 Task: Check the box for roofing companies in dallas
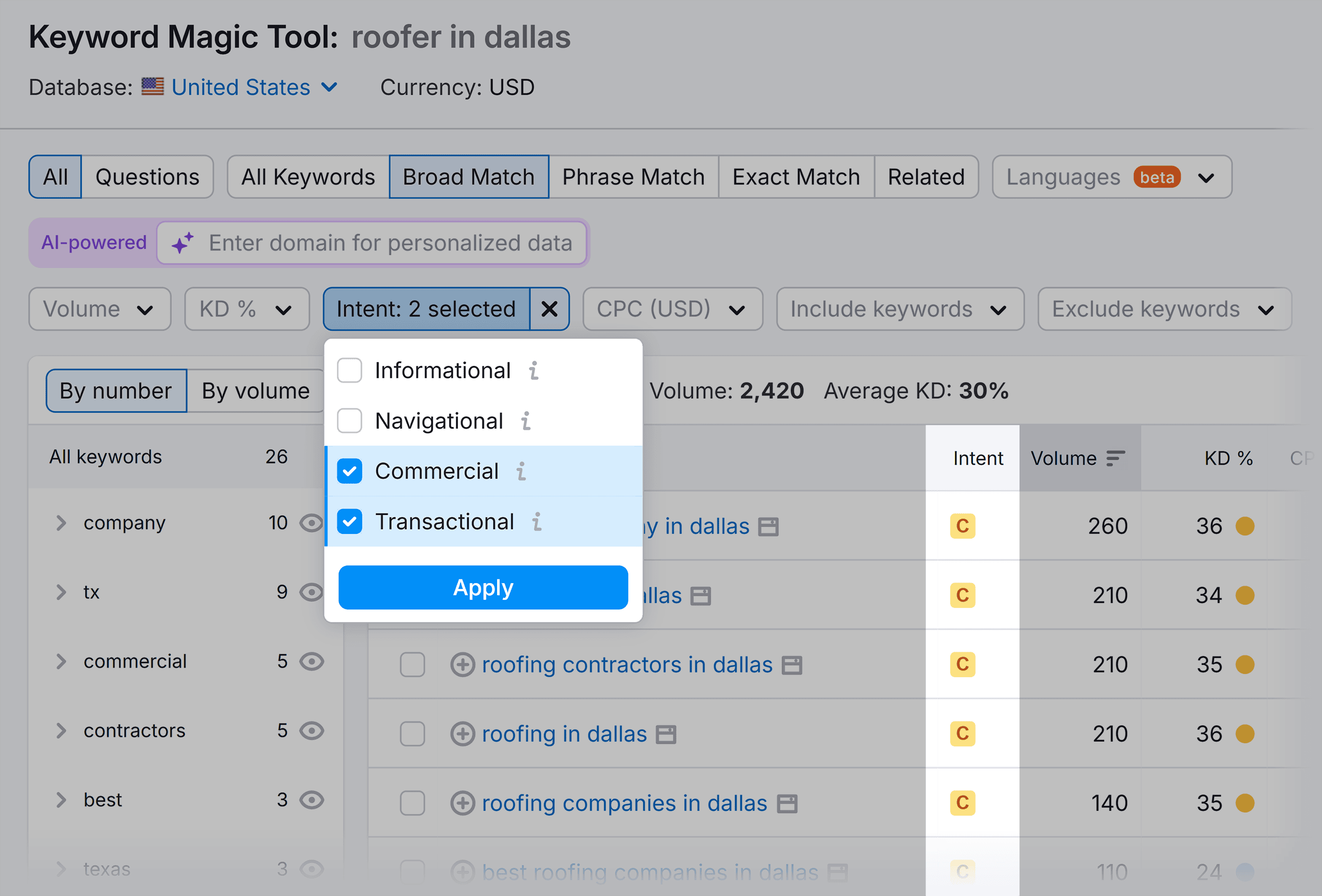pyautogui.click(x=412, y=803)
